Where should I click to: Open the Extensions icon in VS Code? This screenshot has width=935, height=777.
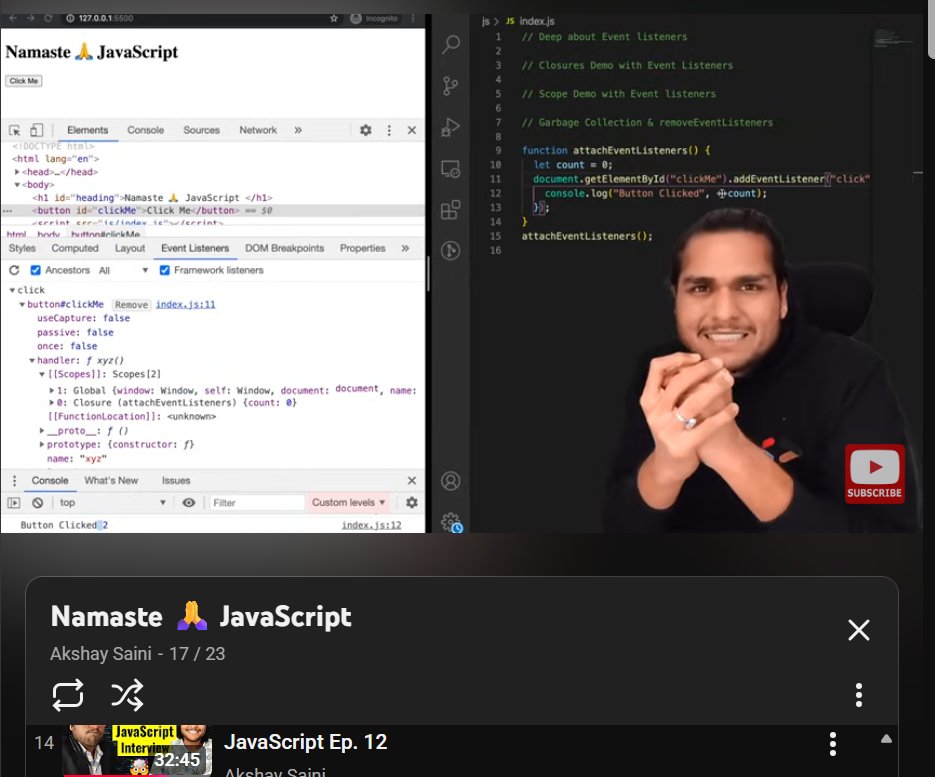pos(450,210)
